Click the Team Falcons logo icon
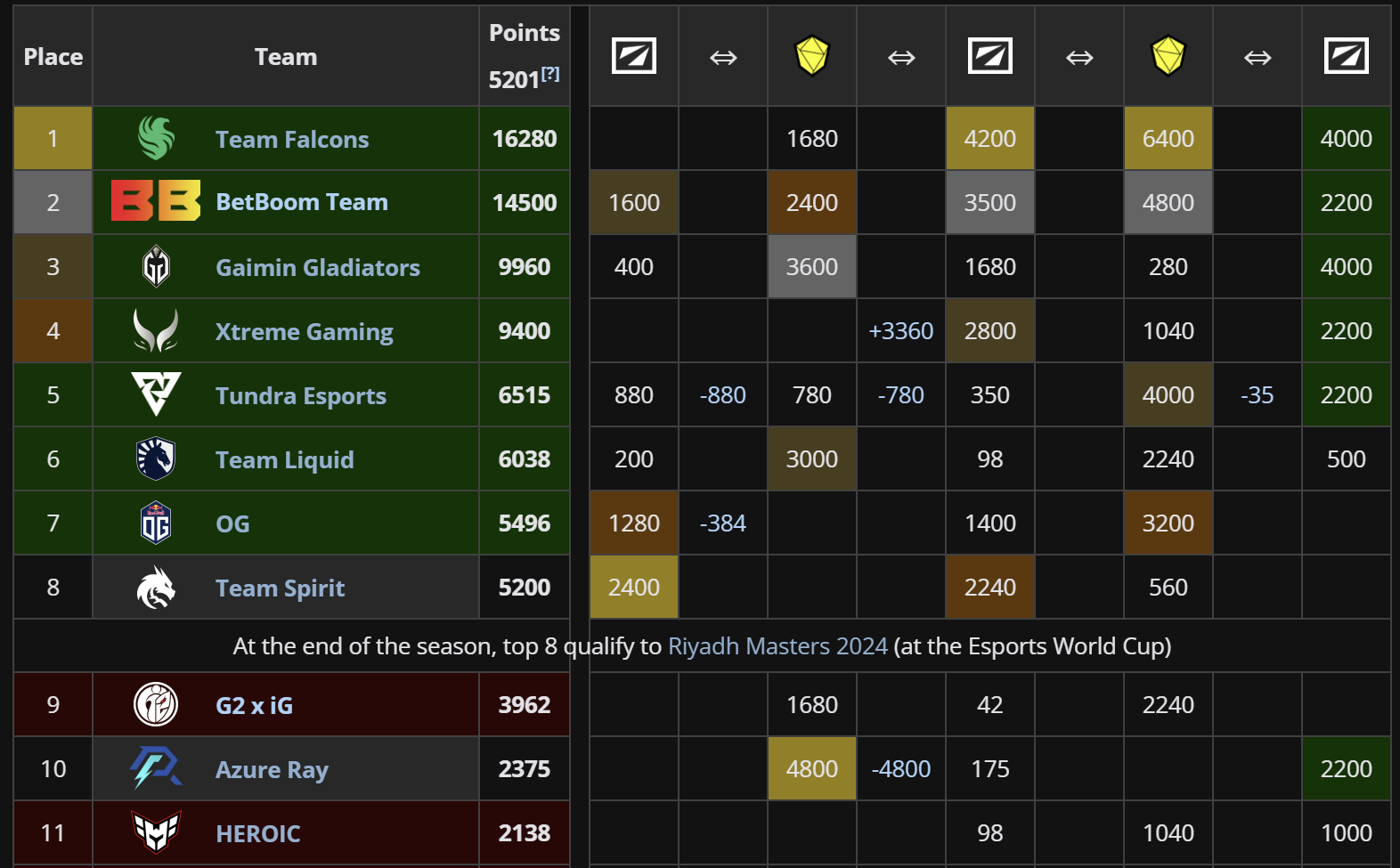The image size is (1400, 868). coord(156,139)
